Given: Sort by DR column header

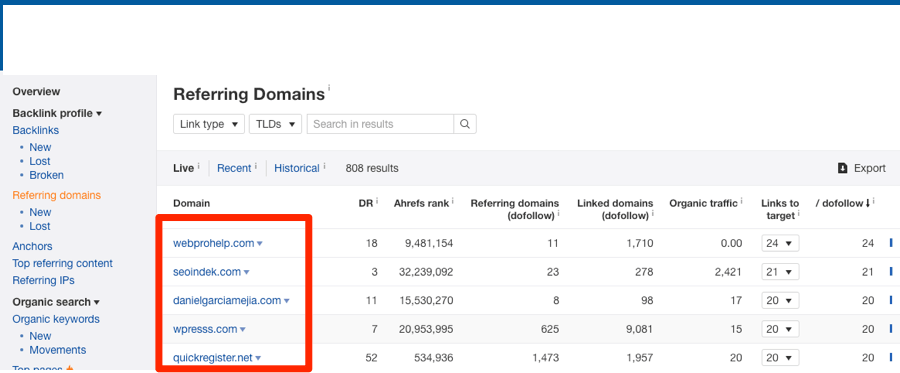Looking at the screenshot, I should pos(366,203).
